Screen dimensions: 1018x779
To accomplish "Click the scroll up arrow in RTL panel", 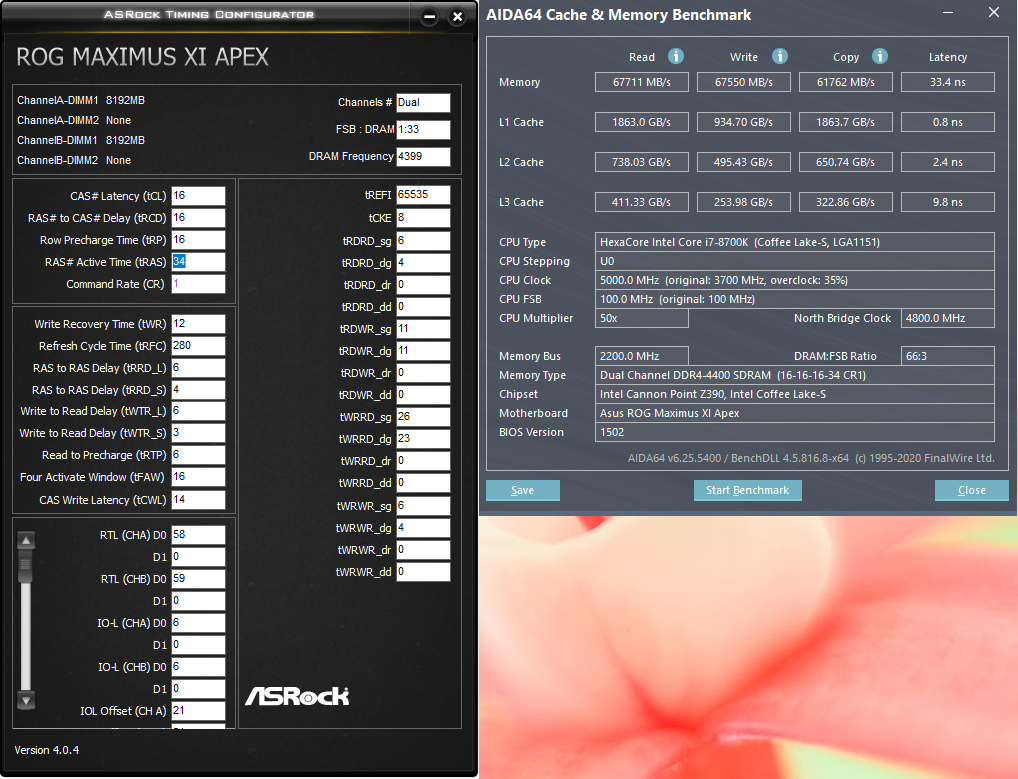I will tap(26, 540).
